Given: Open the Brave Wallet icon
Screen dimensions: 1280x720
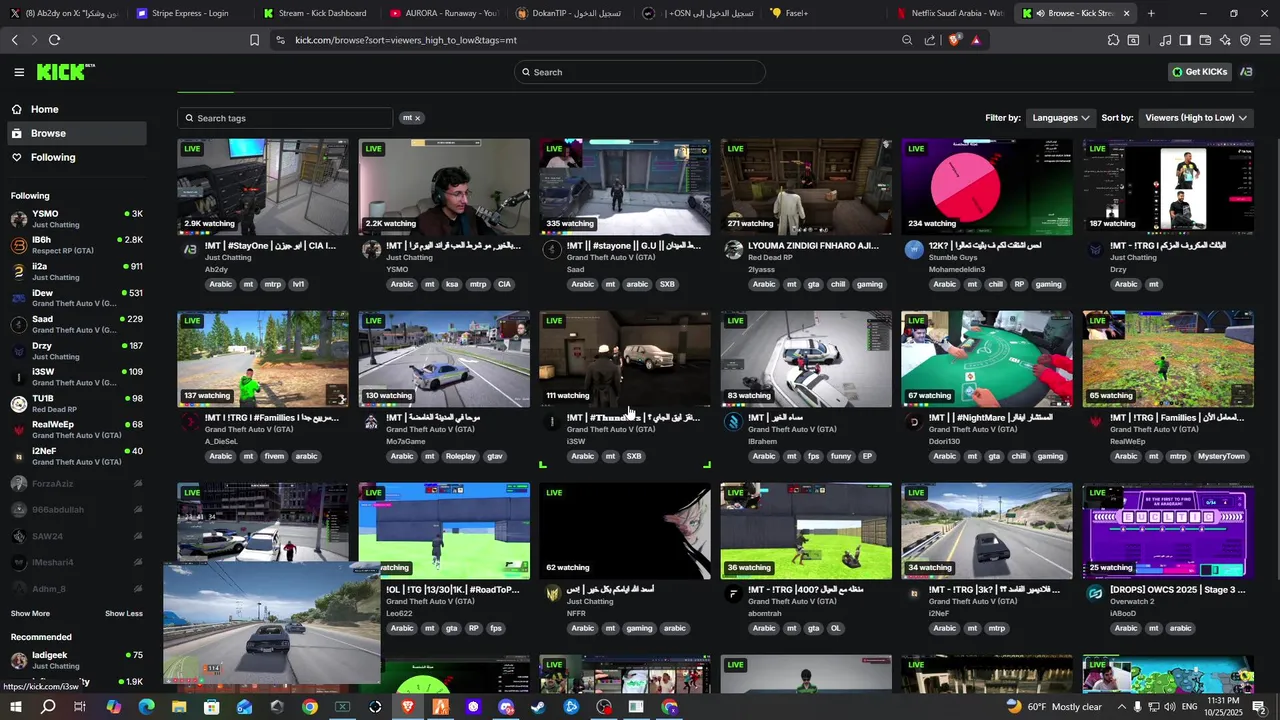Looking at the screenshot, I should click(x=1205, y=40).
